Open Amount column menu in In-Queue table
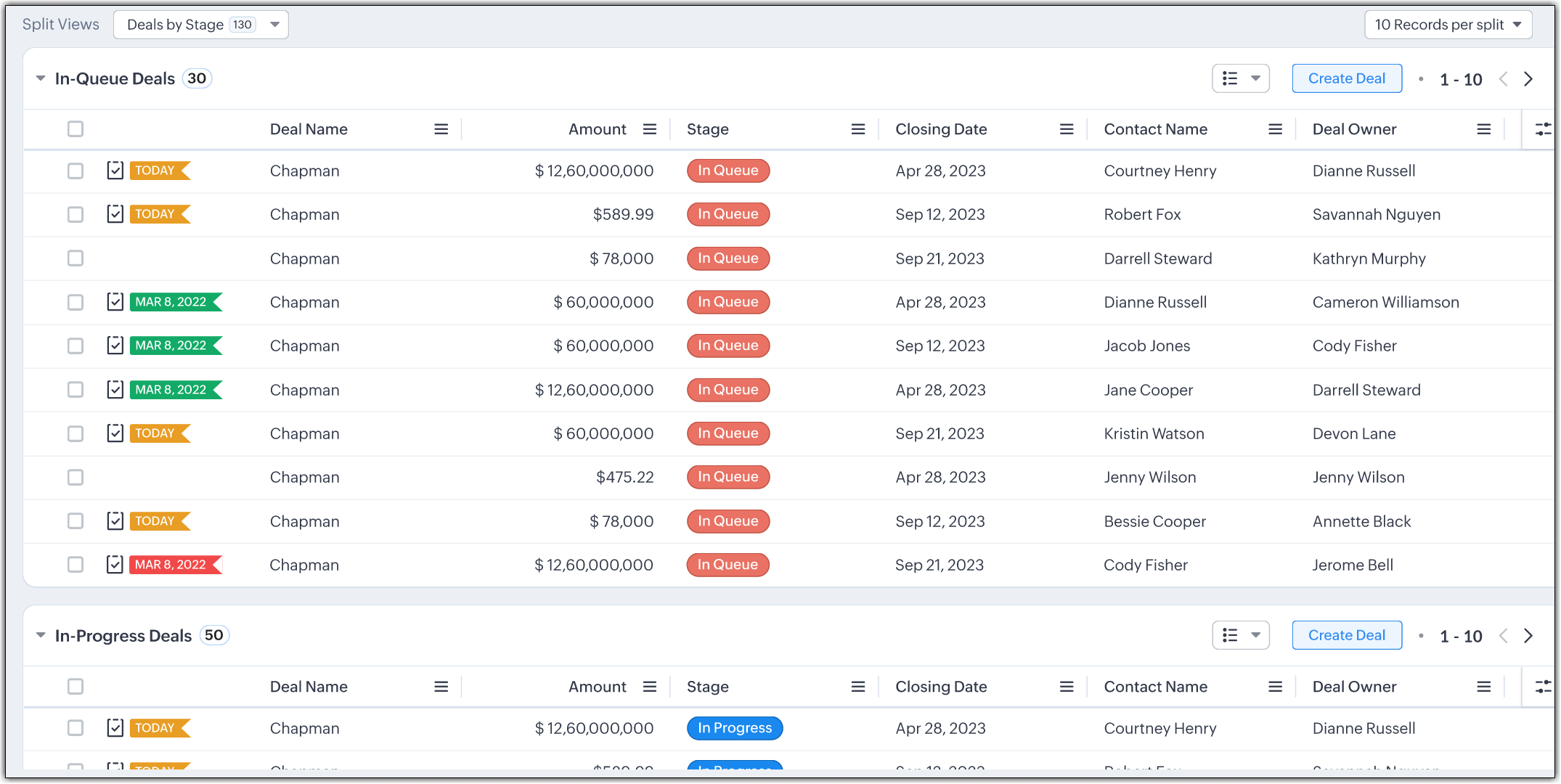The width and height of the screenshot is (1561, 784). coord(649,129)
